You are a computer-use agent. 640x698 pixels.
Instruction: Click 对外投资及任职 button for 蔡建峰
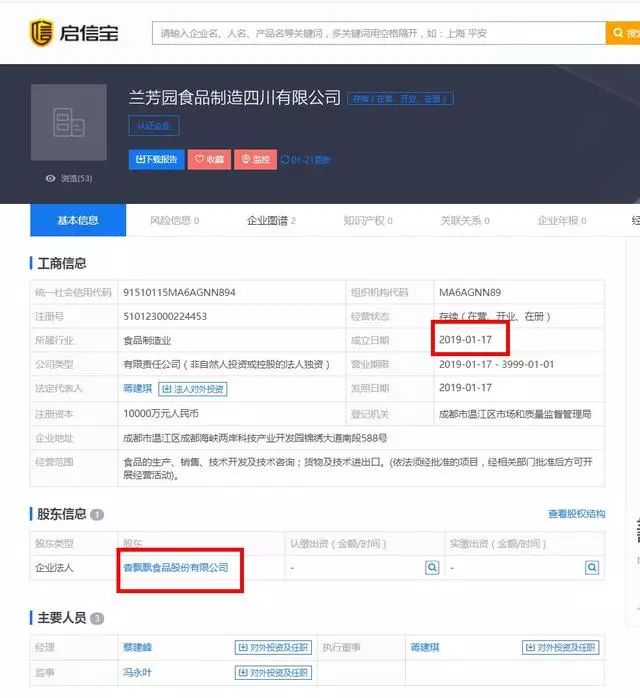(273, 647)
